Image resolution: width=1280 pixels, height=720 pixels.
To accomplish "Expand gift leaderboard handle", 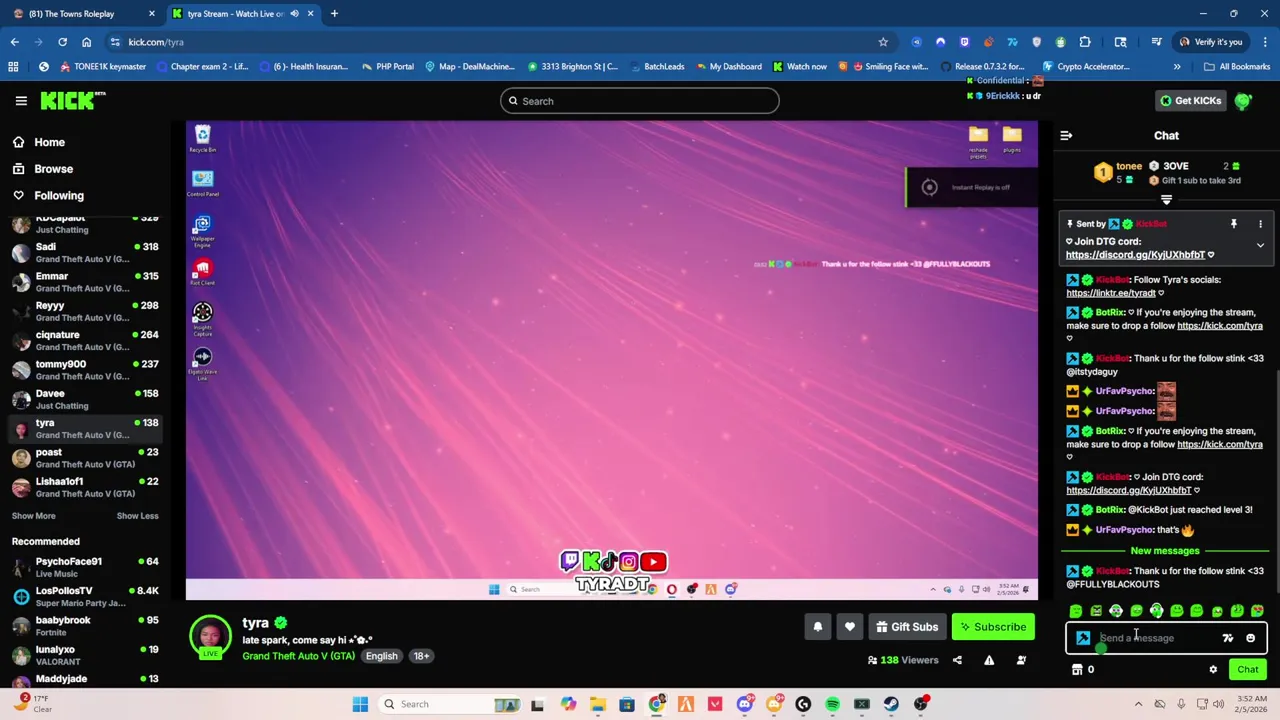I will (1166, 200).
